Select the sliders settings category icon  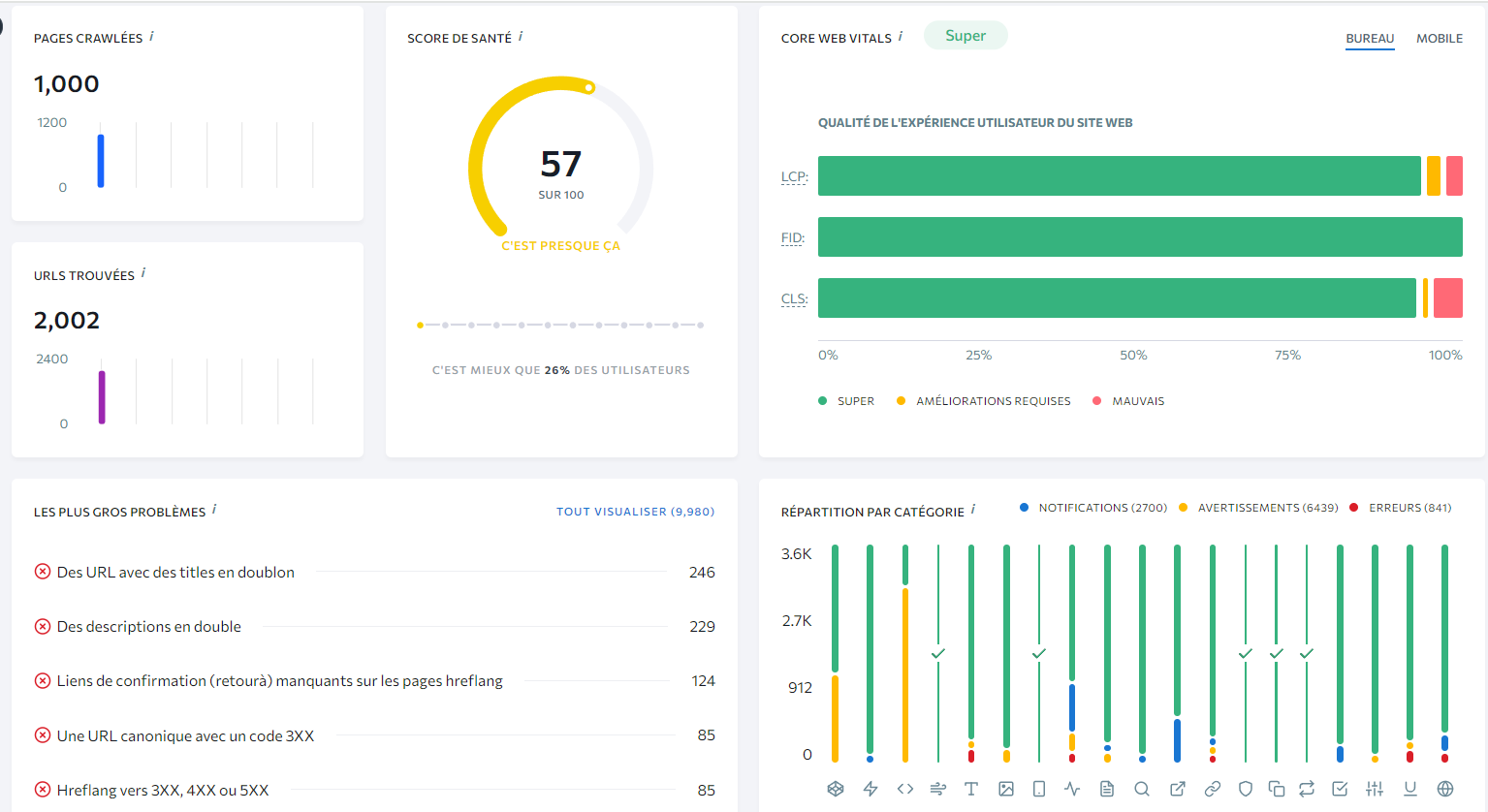(1375, 789)
